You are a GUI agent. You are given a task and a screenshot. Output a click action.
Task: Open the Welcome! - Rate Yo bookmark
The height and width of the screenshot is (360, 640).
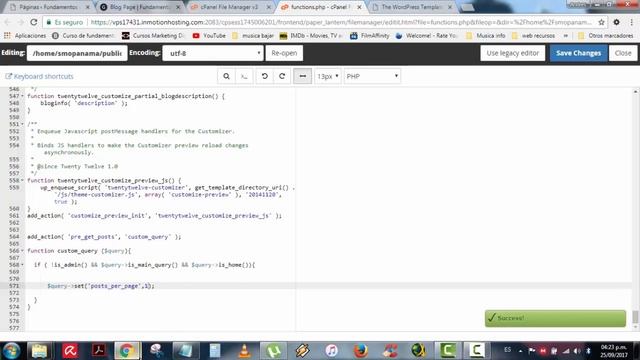tap(427, 36)
